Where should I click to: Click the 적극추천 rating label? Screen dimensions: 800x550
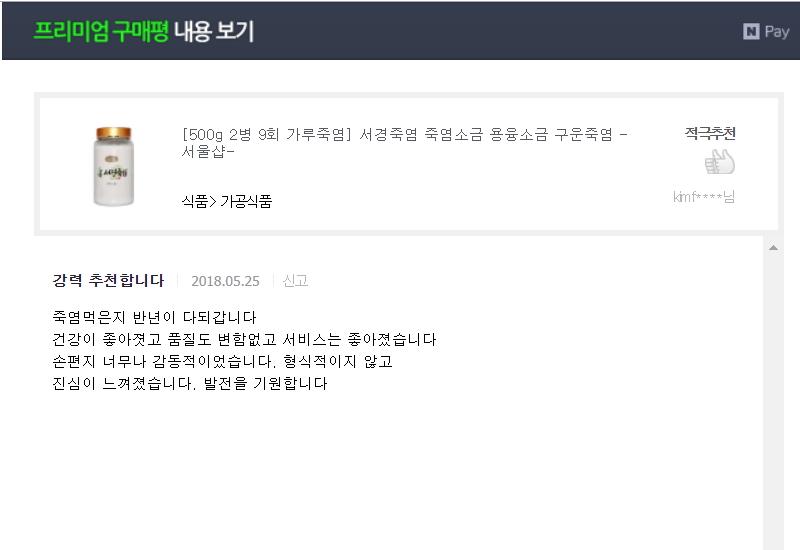click(x=710, y=134)
